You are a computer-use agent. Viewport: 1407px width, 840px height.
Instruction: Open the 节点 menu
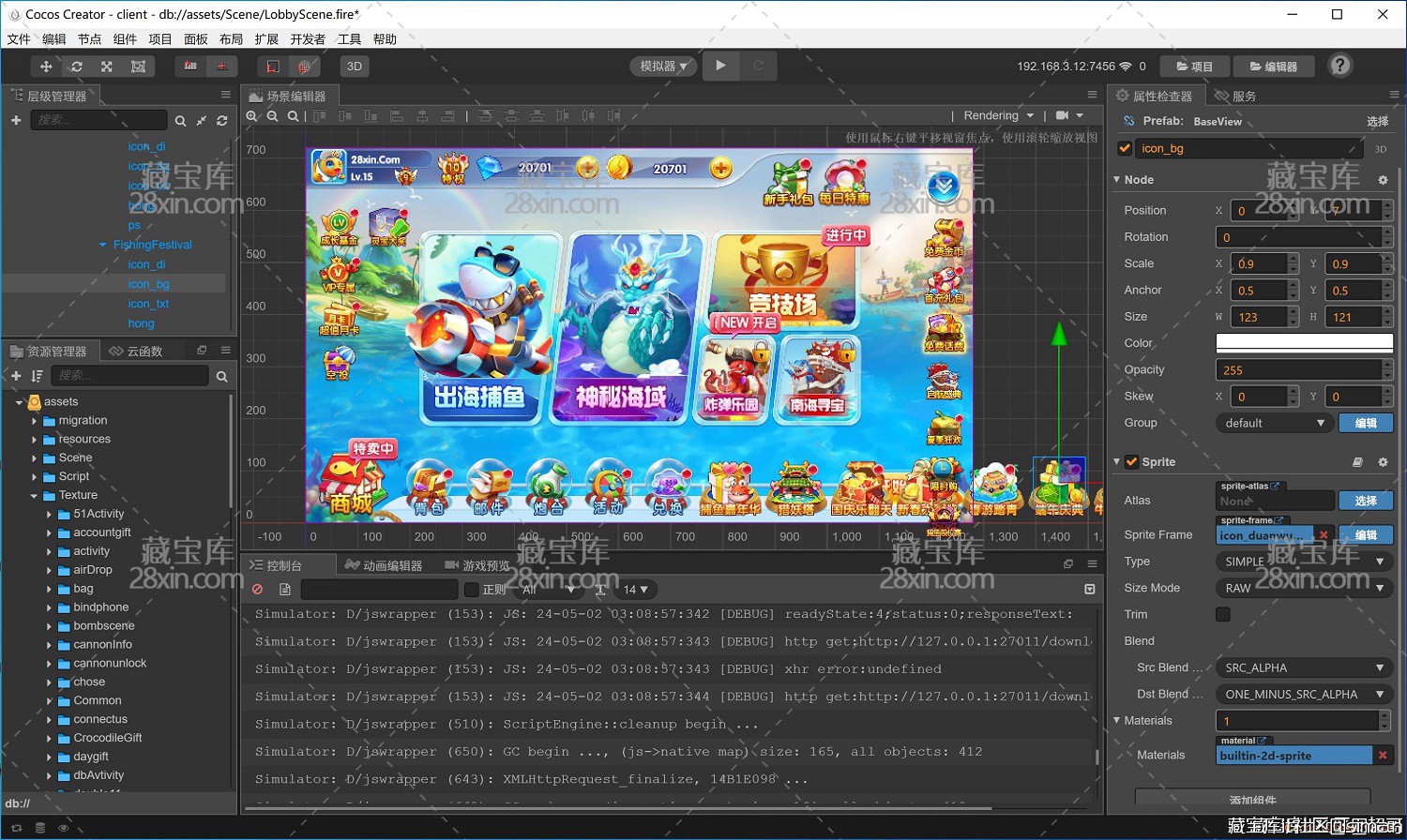click(x=89, y=38)
